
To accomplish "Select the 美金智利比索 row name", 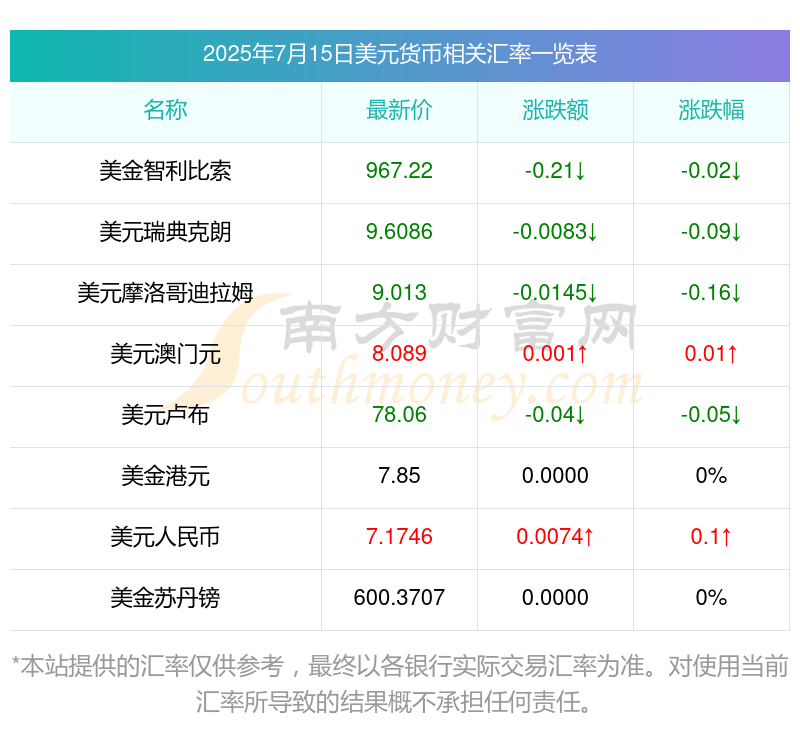I will coord(165,171).
